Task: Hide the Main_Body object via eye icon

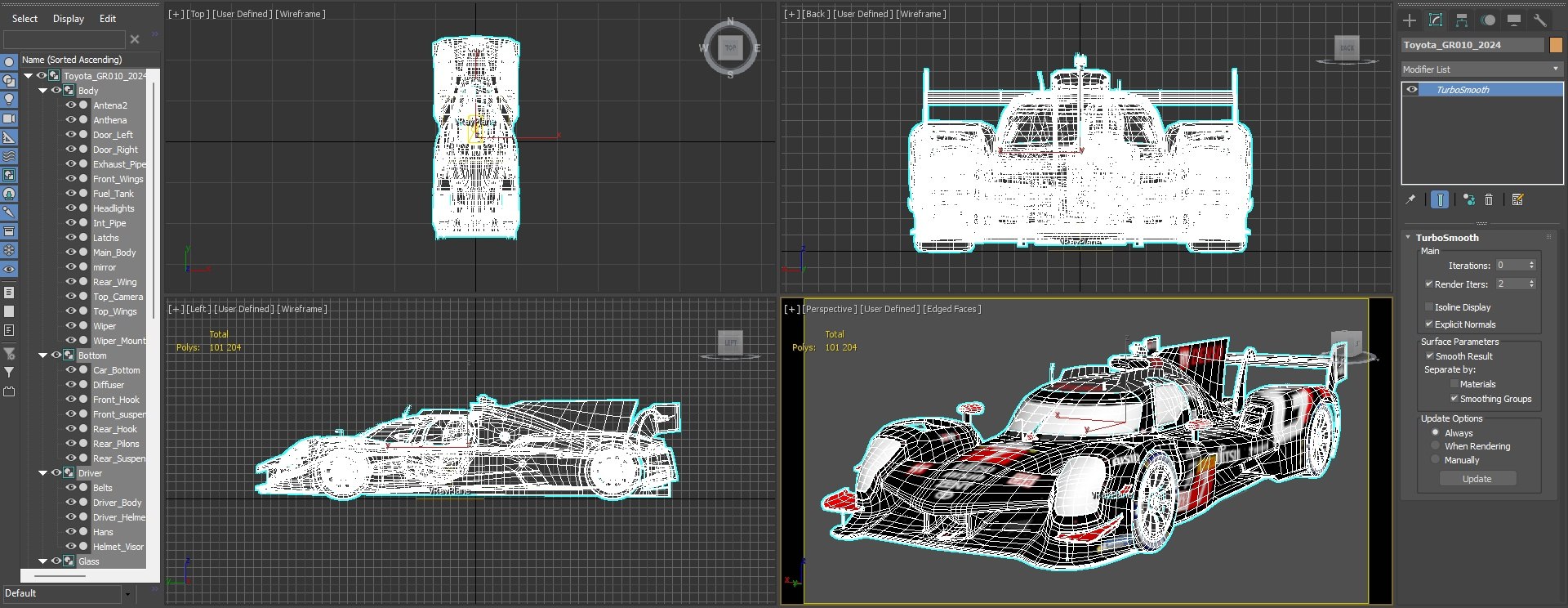Action: tap(71, 253)
